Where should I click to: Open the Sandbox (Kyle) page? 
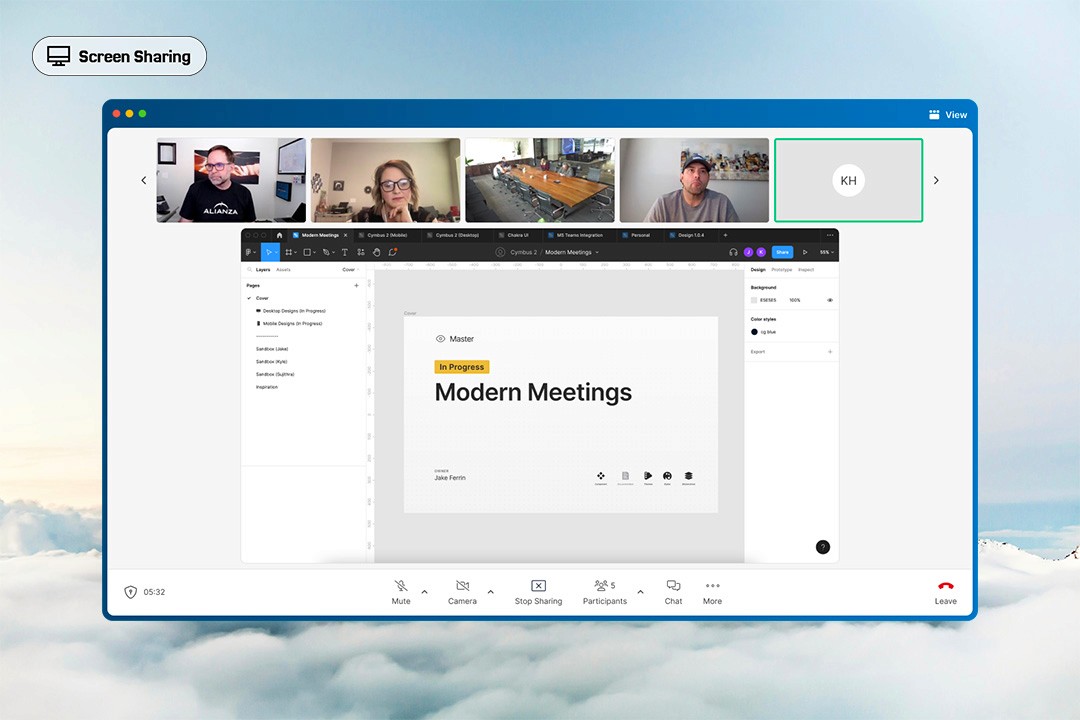click(271, 361)
